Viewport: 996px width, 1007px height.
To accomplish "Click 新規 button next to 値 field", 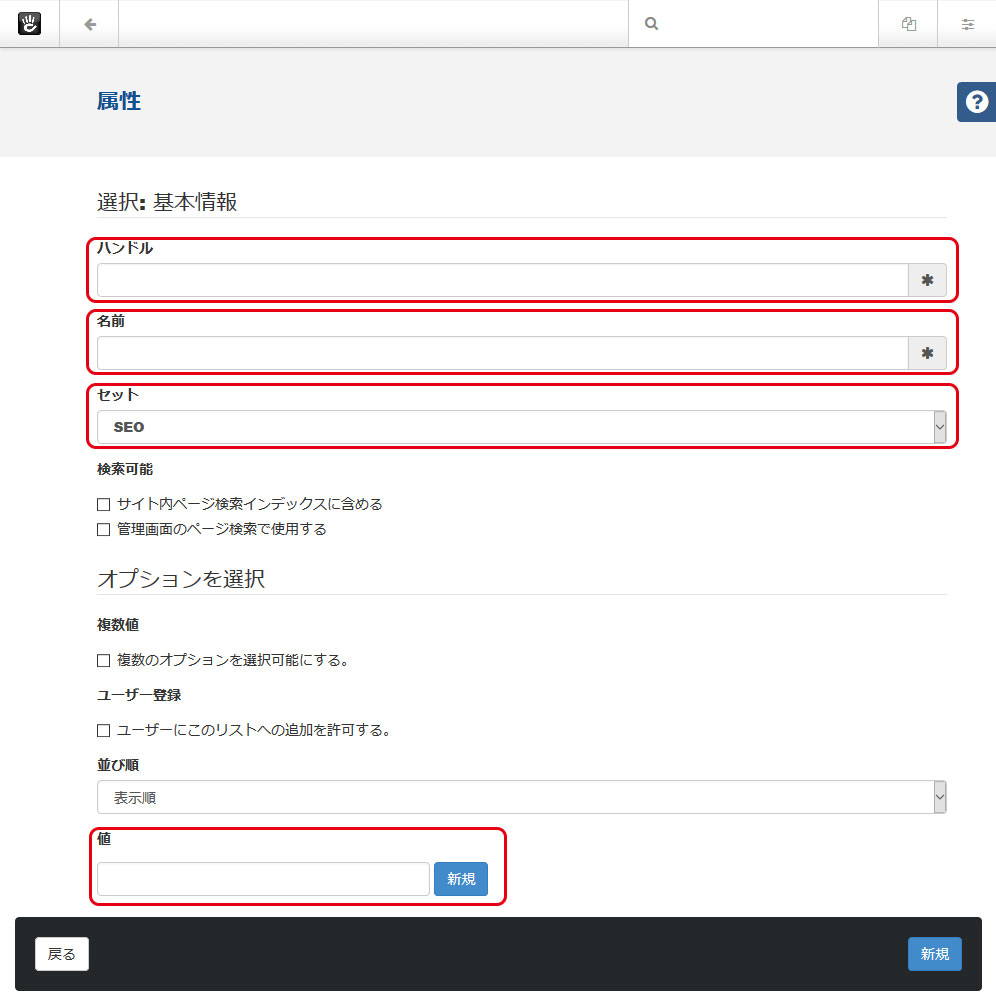I will [x=461, y=879].
